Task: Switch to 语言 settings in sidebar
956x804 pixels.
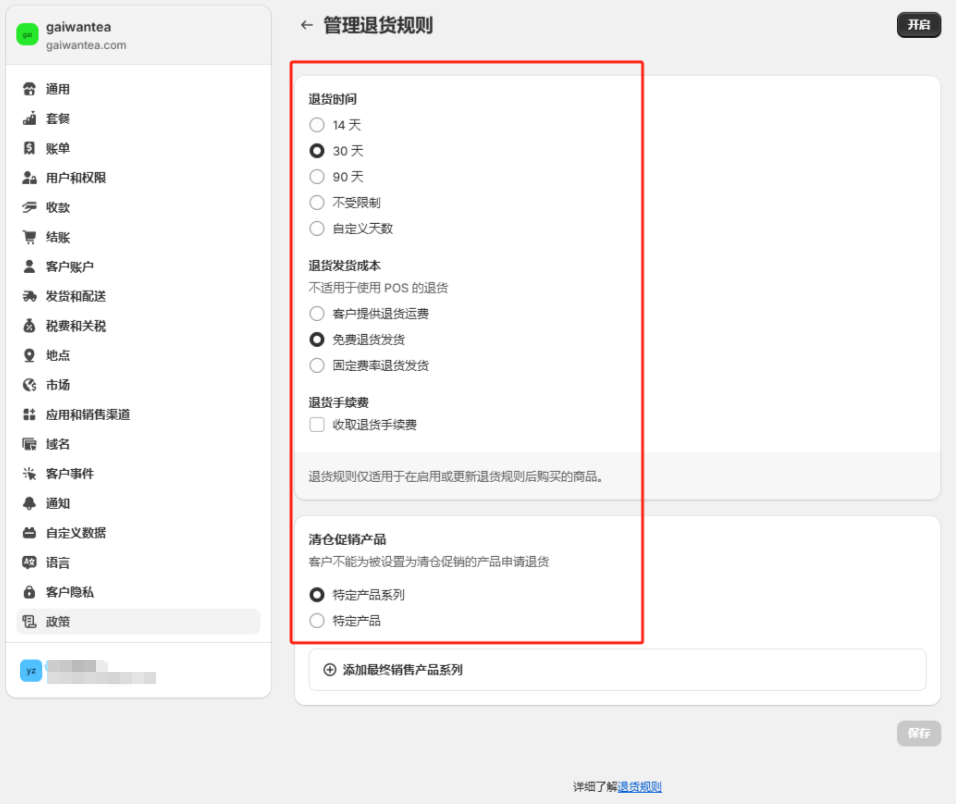Action: [x=28, y=562]
